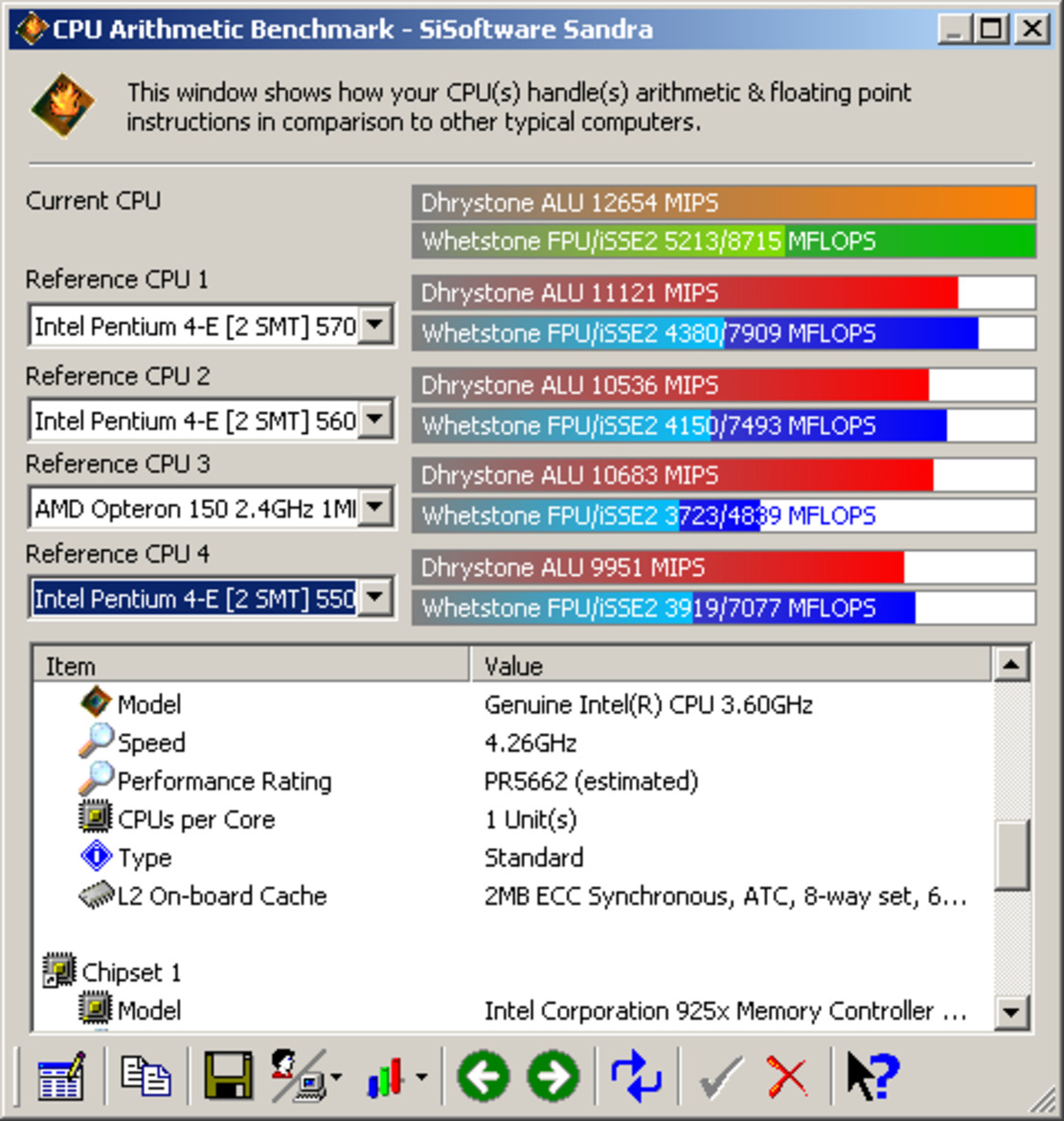Click the list scroll up arrow

pos(1011,664)
